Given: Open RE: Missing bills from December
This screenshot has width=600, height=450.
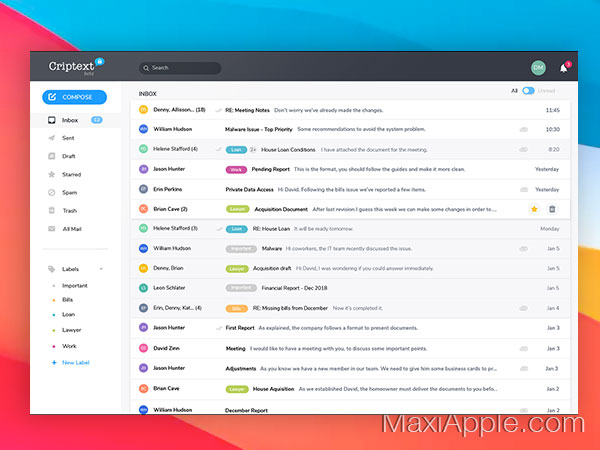Looking at the screenshot, I should pyautogui.click(x=350, y=308).
